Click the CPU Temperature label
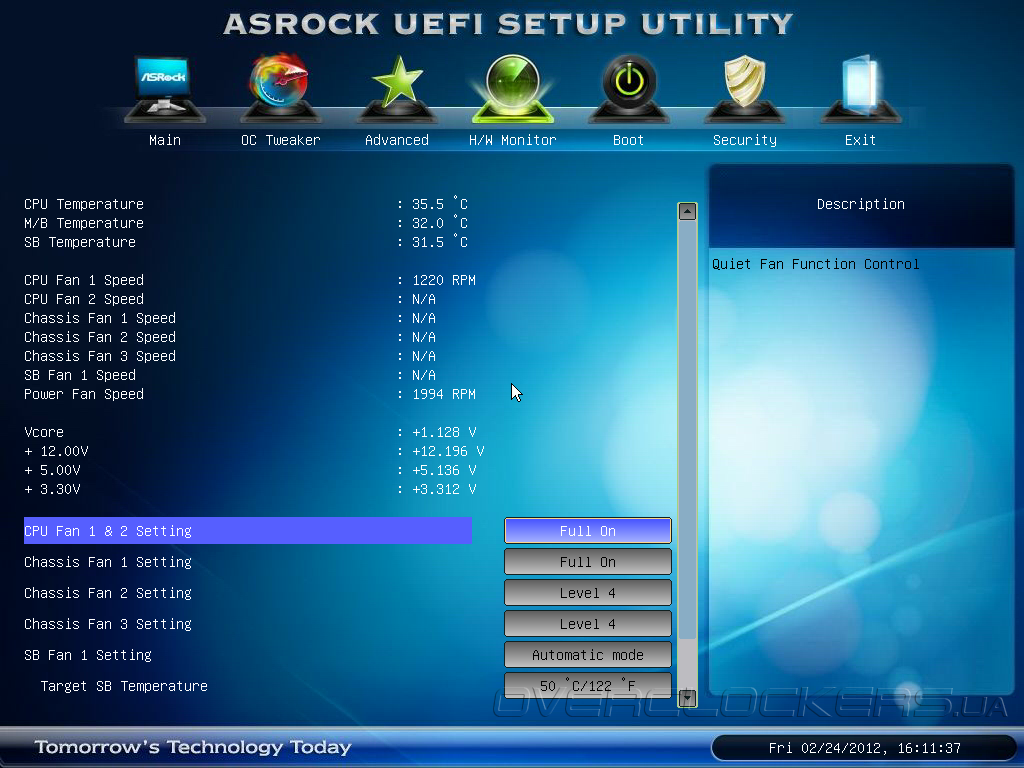 [84, 204]
